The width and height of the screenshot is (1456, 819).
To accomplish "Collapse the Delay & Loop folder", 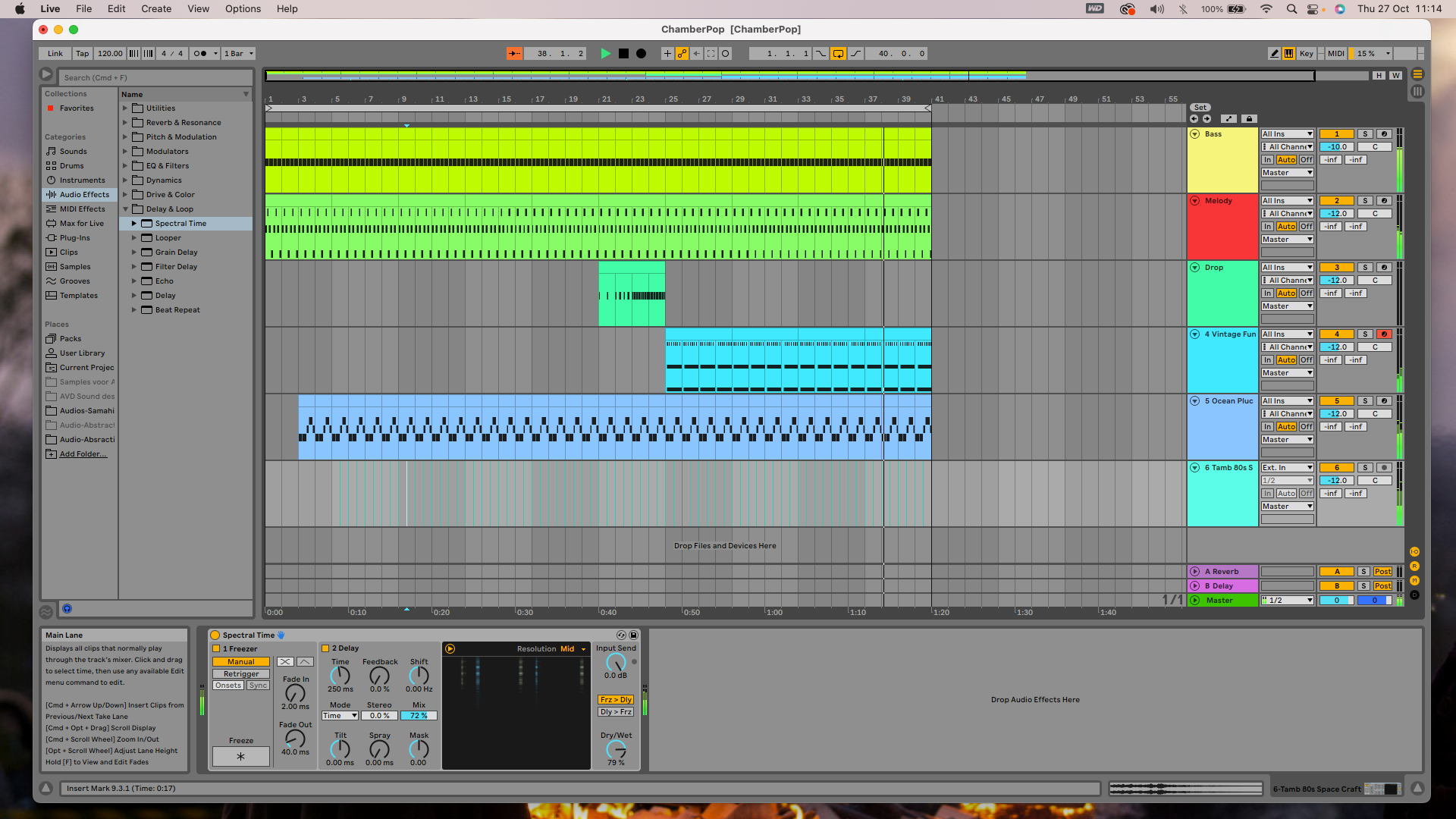I will (126, 209).
